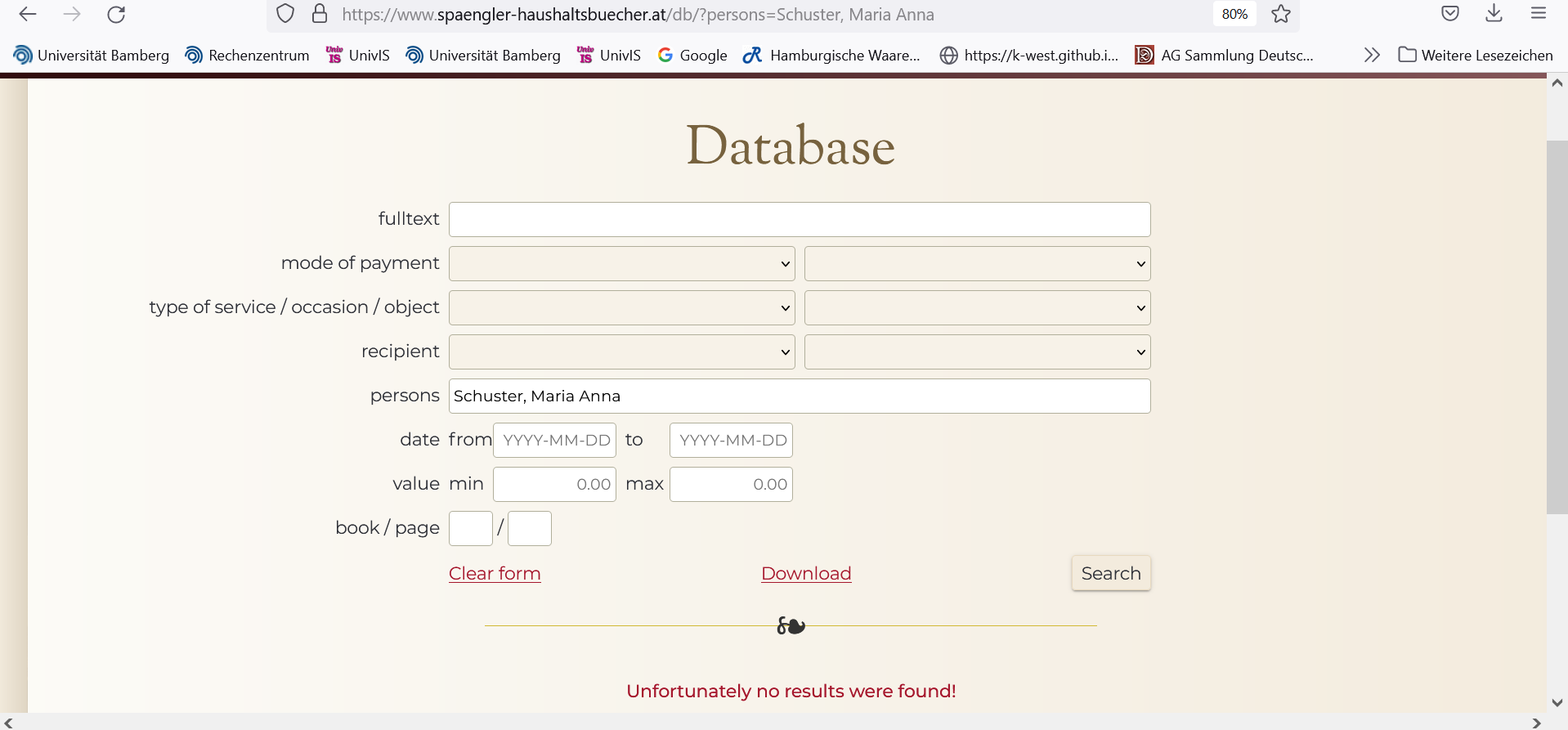Open the k-west.github bookmark
Screen dimensions: 1568x730
[1028, 55]
